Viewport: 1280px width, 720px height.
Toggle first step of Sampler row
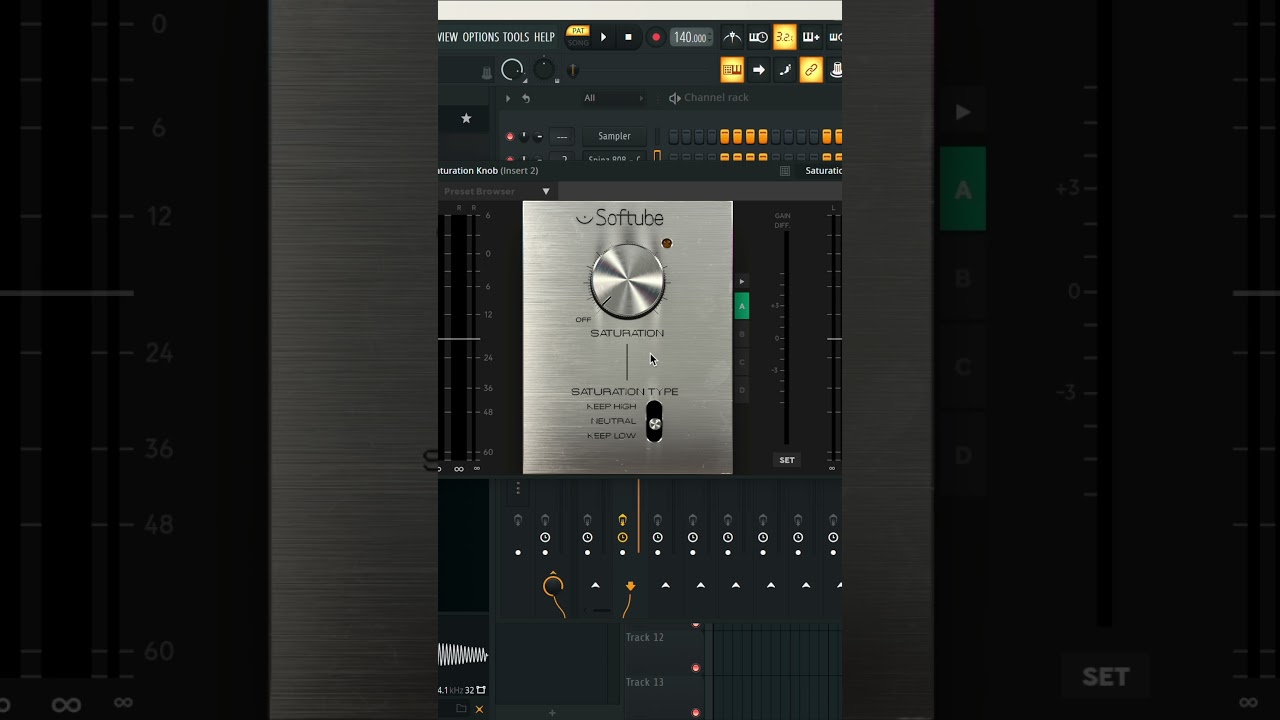(674, 136)
